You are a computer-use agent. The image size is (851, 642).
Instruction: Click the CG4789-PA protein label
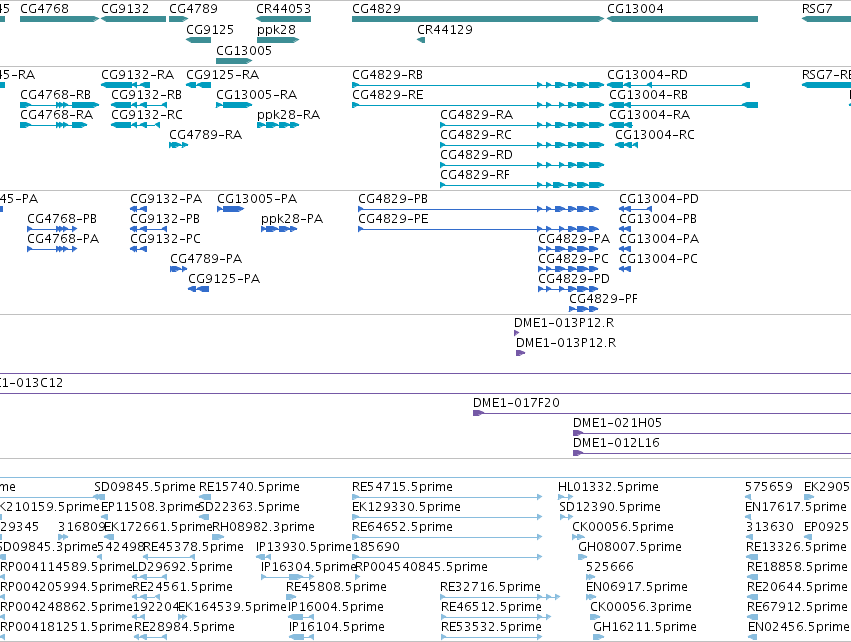[206, 259]
